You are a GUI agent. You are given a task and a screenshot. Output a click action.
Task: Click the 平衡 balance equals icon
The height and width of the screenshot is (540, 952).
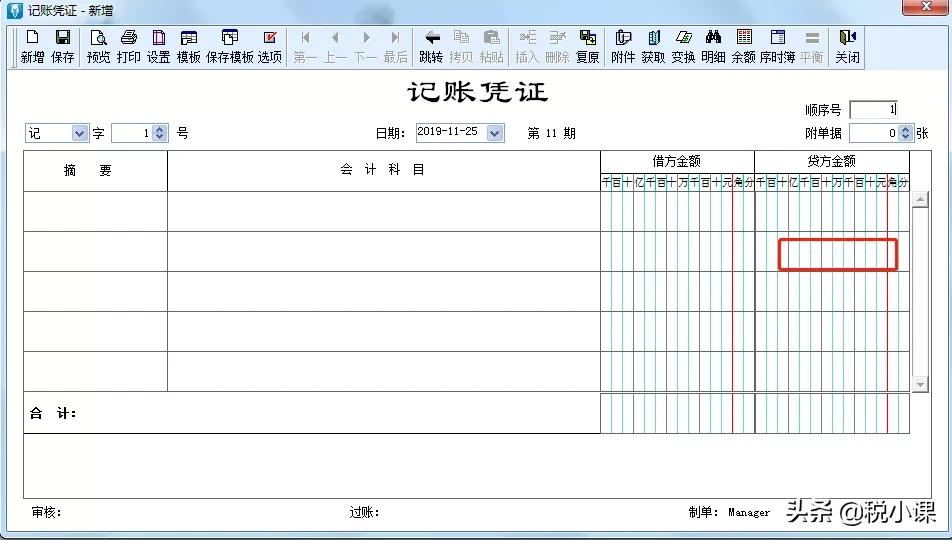tap(812, 46)
